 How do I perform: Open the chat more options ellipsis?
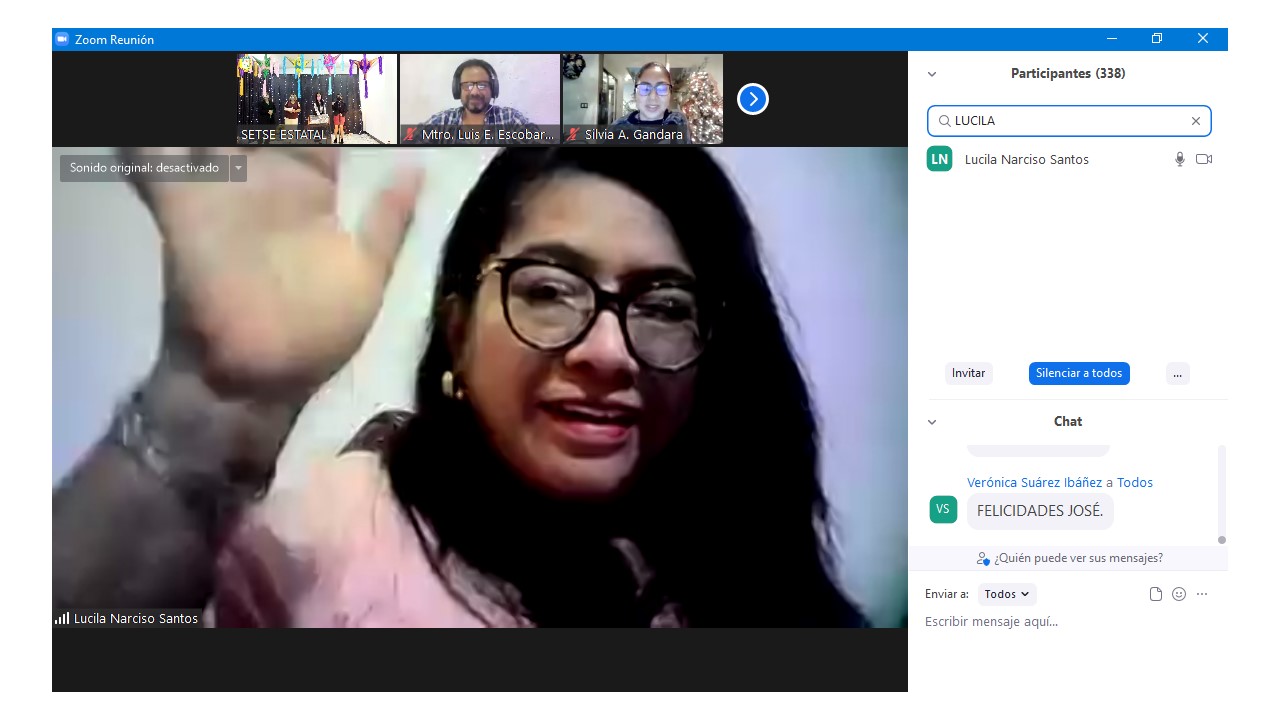1202,594
